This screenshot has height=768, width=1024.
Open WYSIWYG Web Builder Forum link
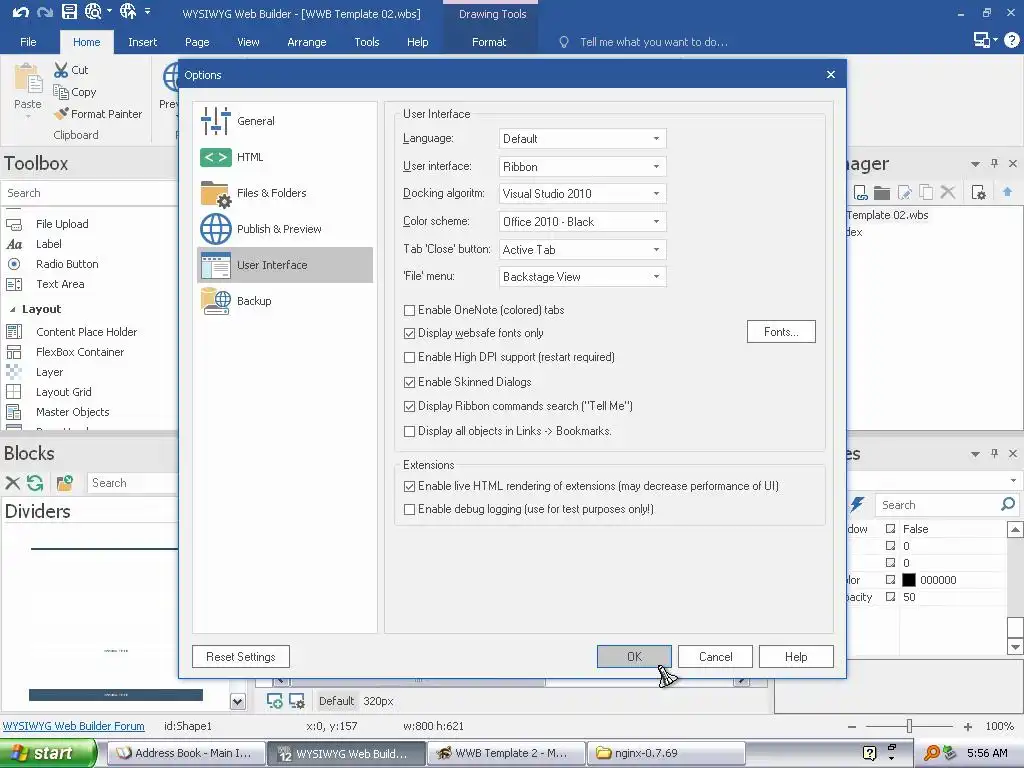74,726
